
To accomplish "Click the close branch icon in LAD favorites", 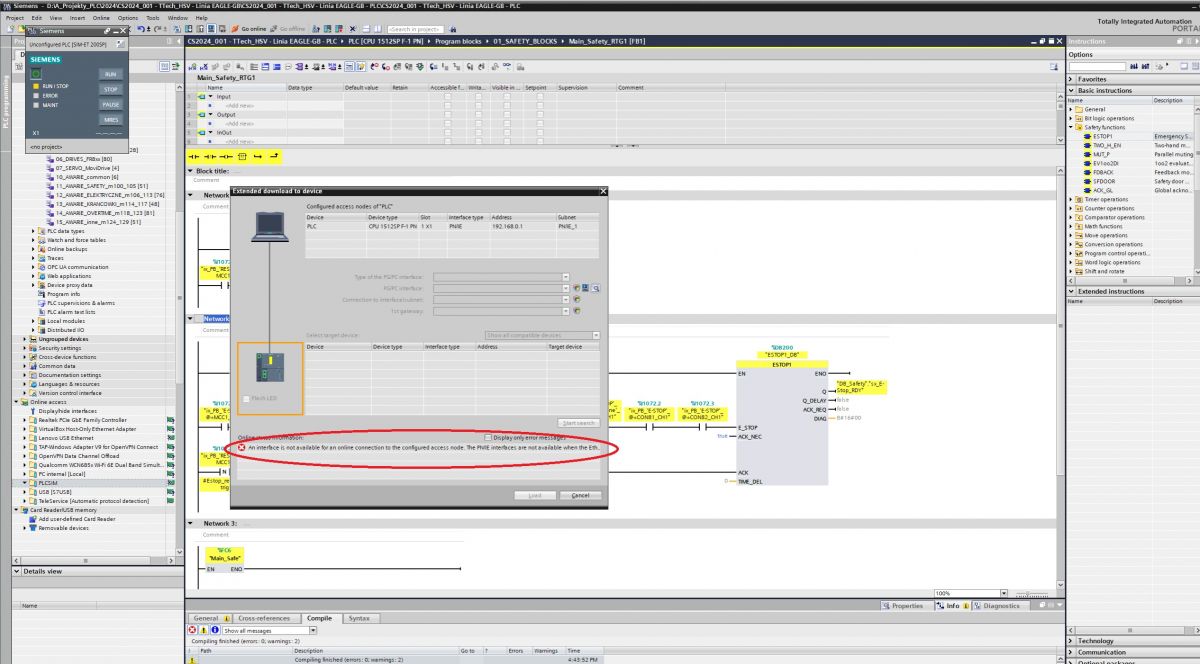I will point(273,157).
